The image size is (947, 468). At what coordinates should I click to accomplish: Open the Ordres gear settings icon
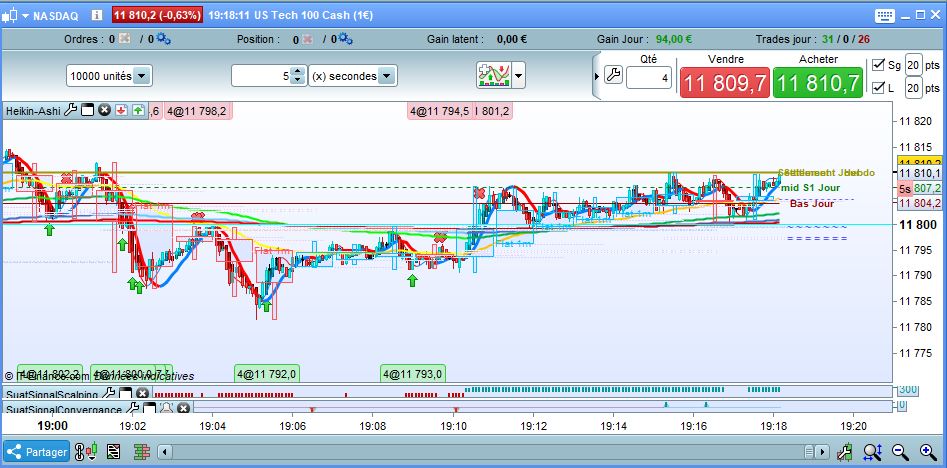pos(163,39)
